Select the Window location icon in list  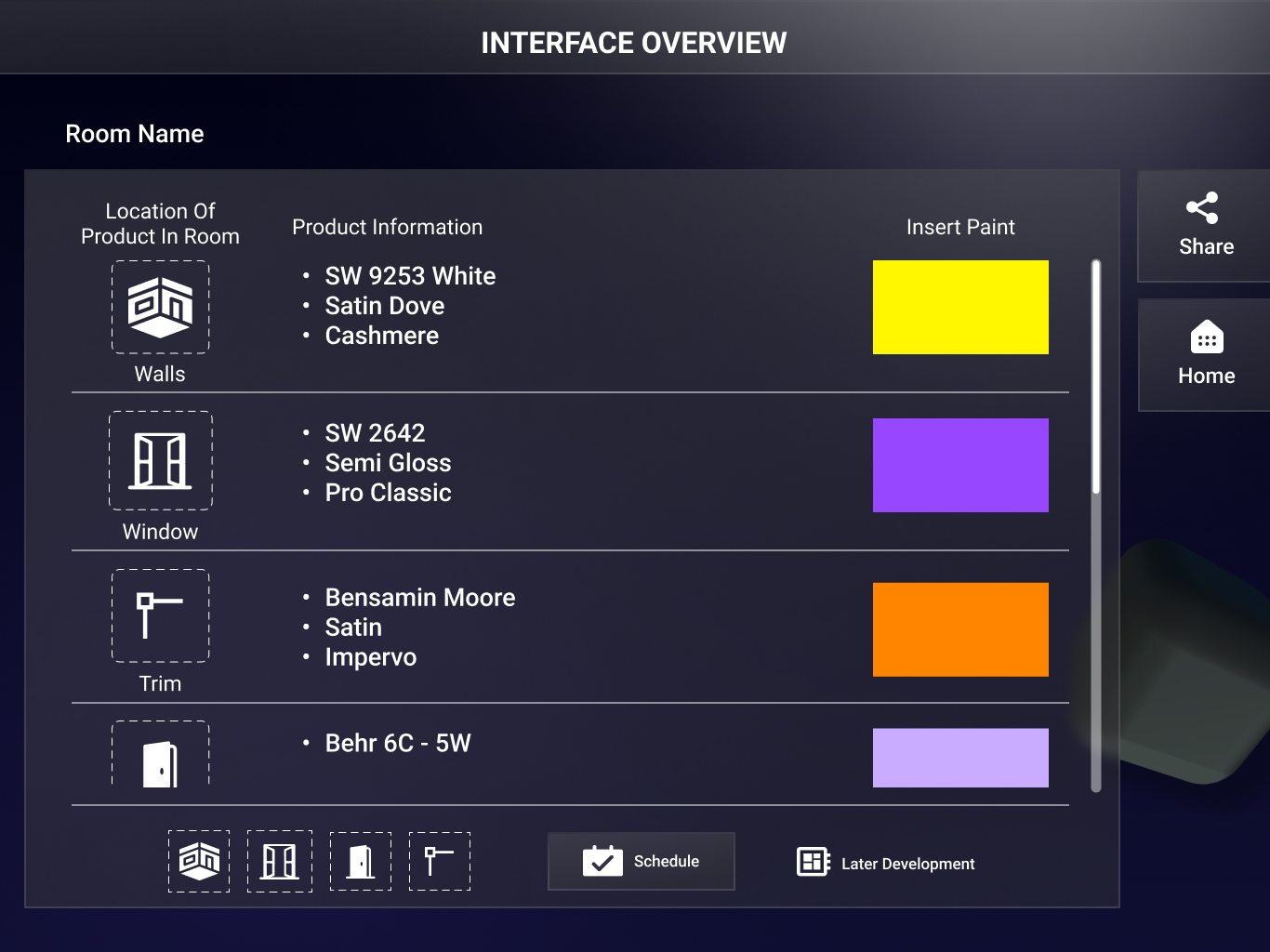coord(160,460)
